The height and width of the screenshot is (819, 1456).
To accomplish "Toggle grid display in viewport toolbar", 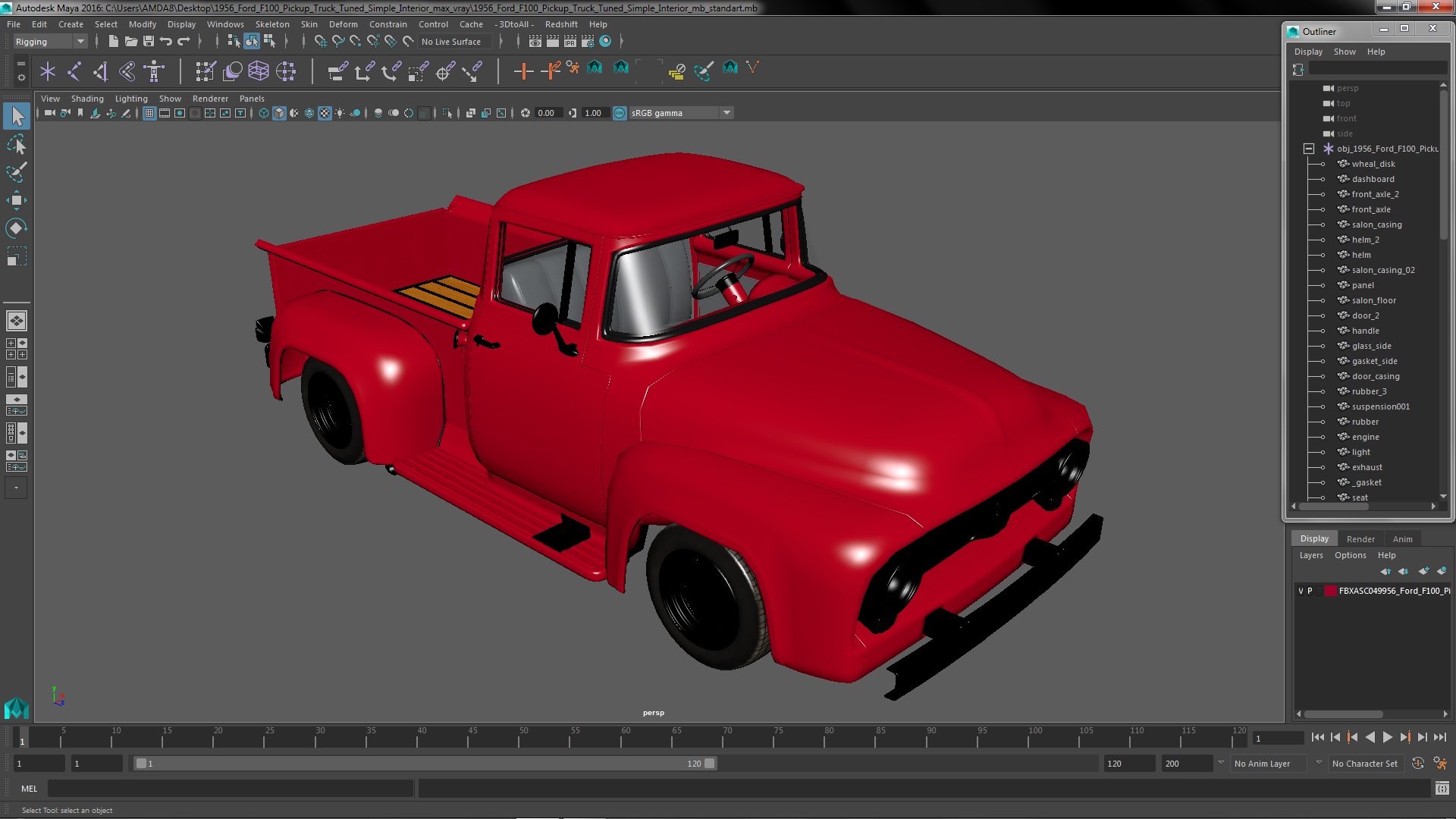I will coord(149,113).
